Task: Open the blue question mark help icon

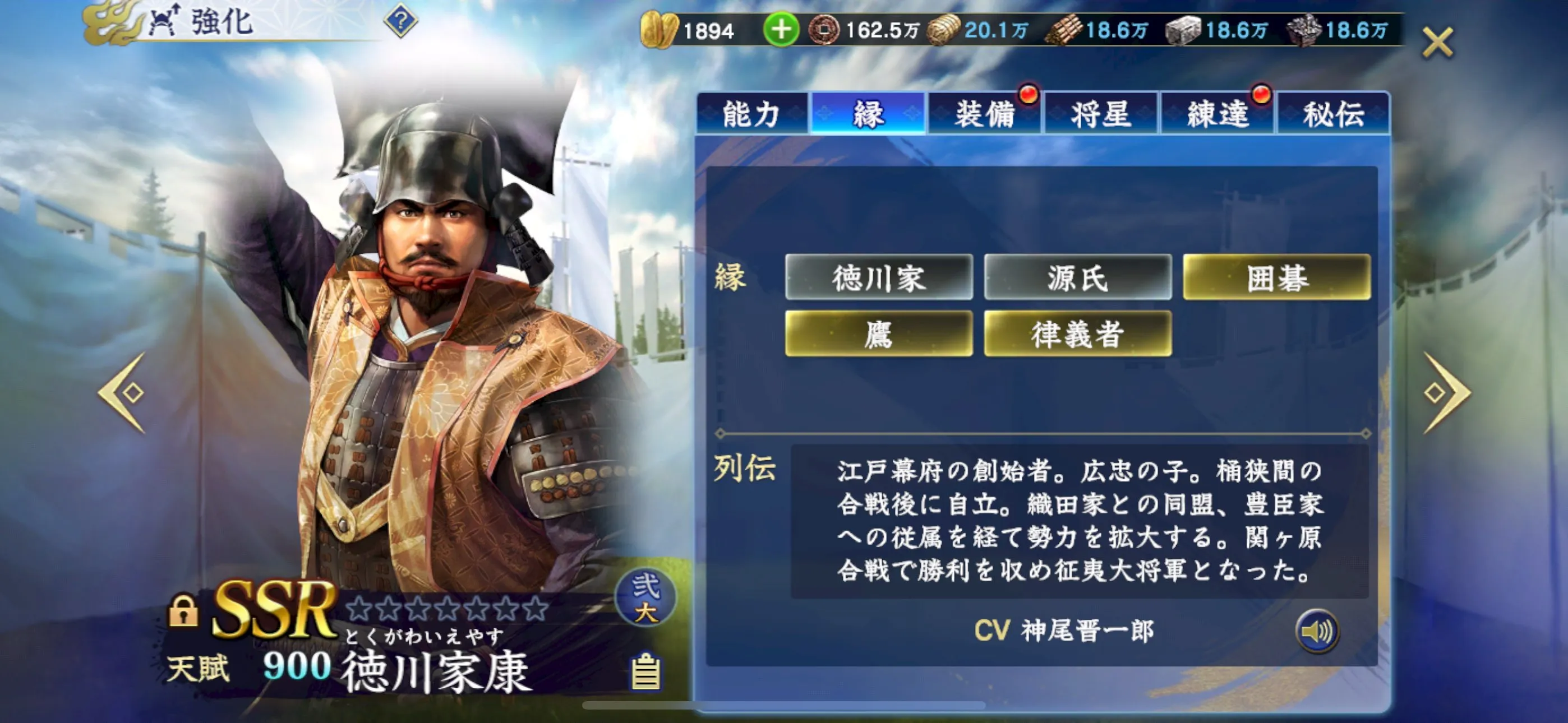Action: (400, 22)
